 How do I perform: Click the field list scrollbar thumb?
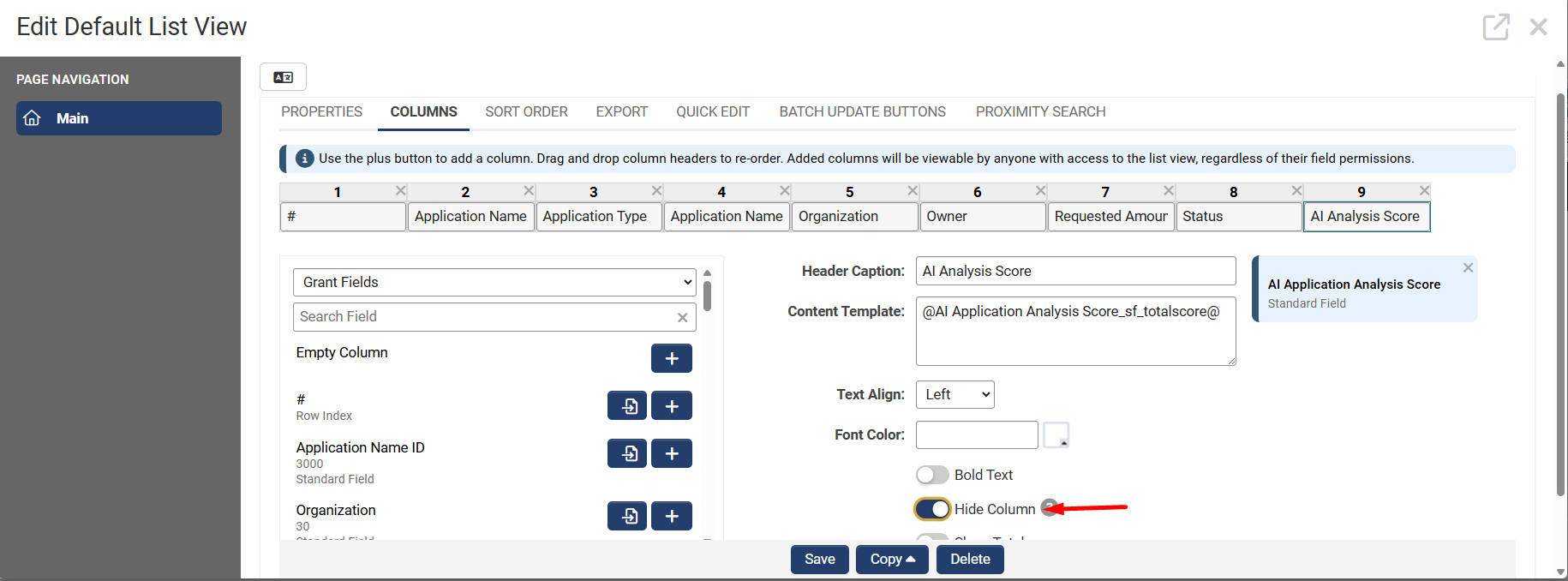pyautogui.click(x=707, y=295)
